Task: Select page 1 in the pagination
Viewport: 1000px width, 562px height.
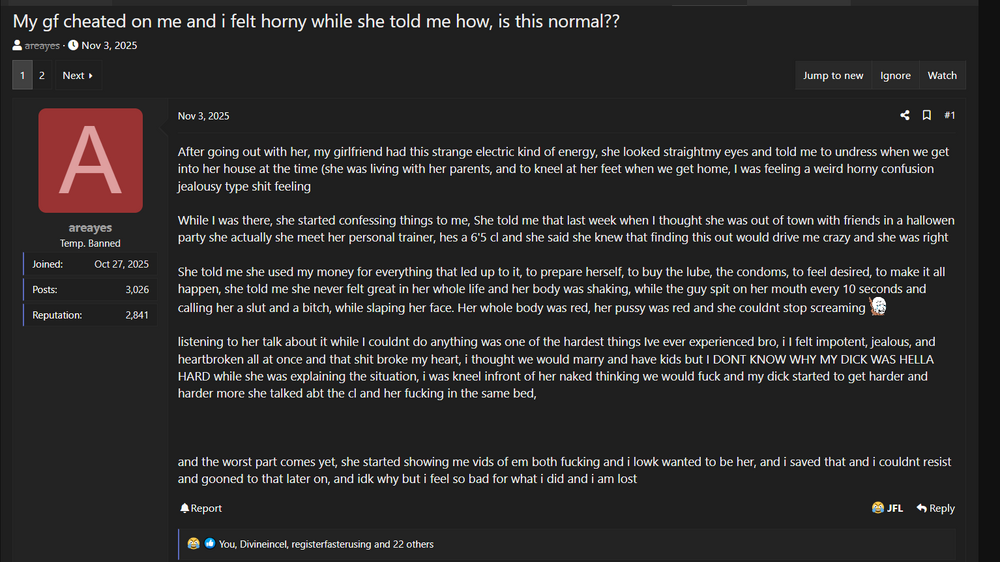Action: tap(23, 76)
